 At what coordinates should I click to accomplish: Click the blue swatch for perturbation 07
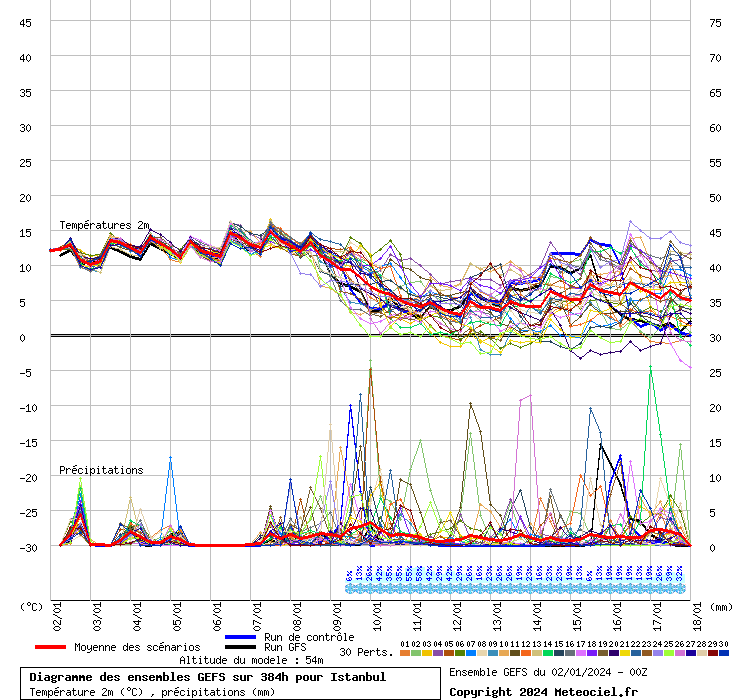coord(471,653)
